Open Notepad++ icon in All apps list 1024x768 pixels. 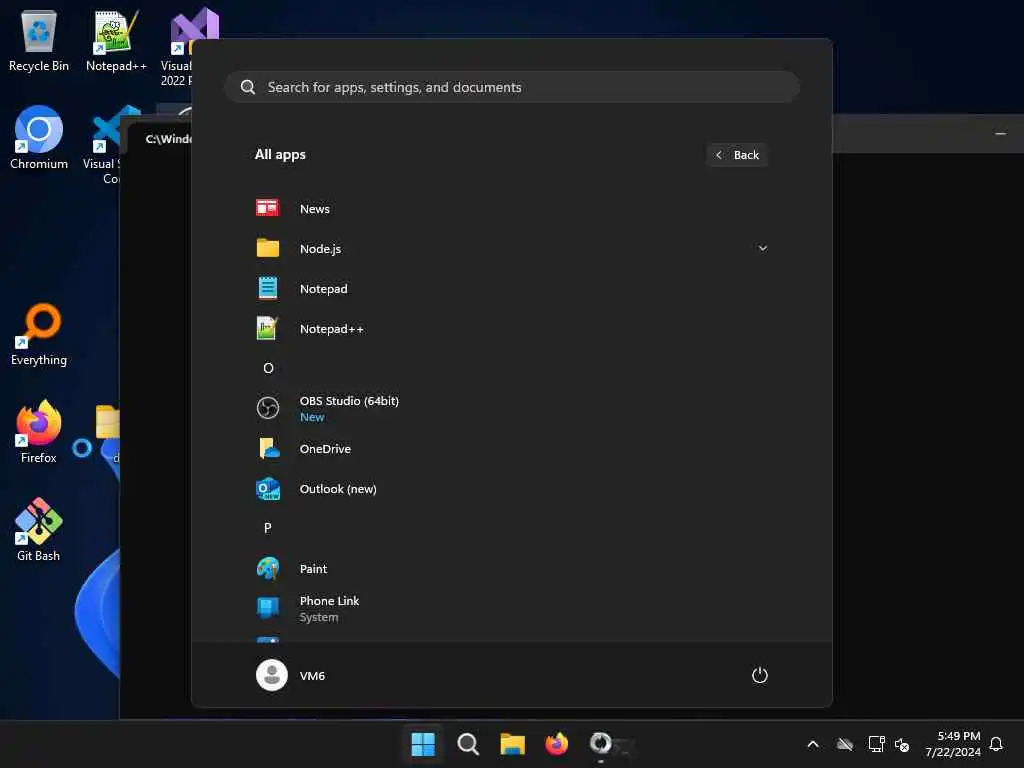(268, 328)
